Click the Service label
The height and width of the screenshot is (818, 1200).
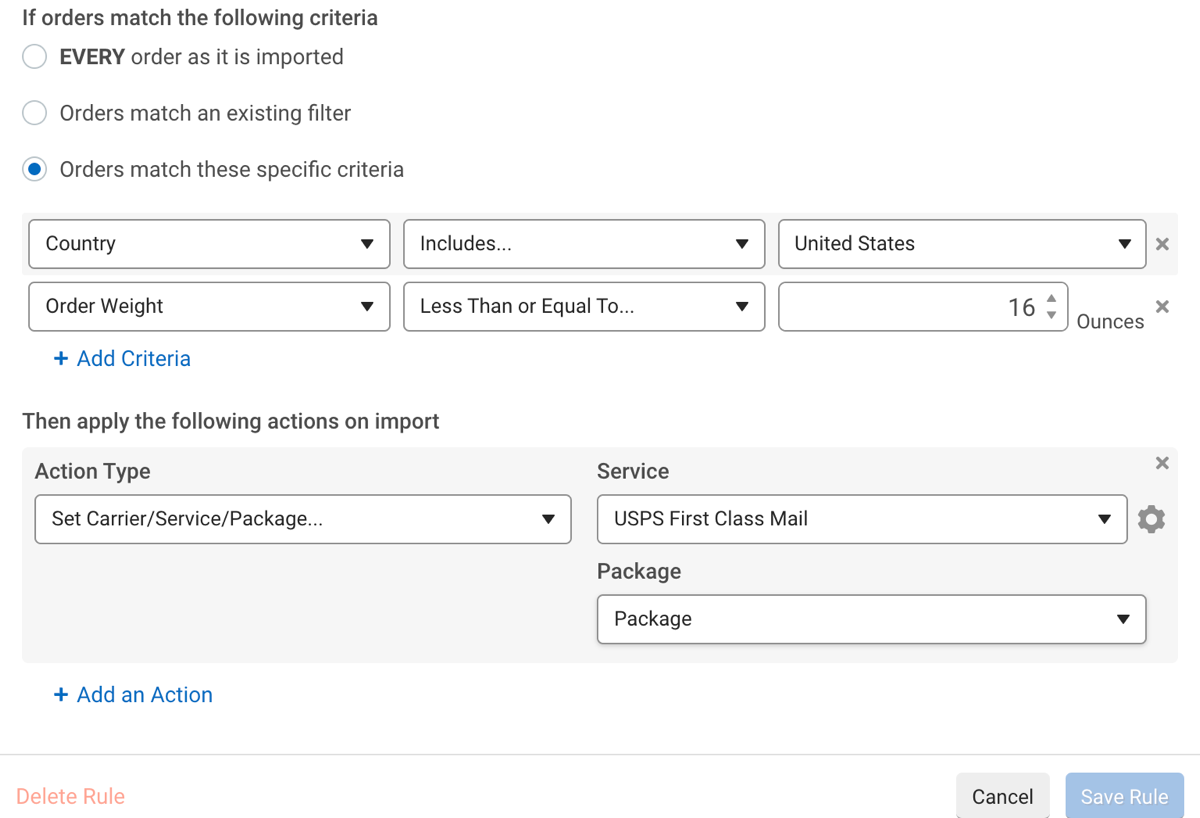pyautogui.click(x=633, y=471)
